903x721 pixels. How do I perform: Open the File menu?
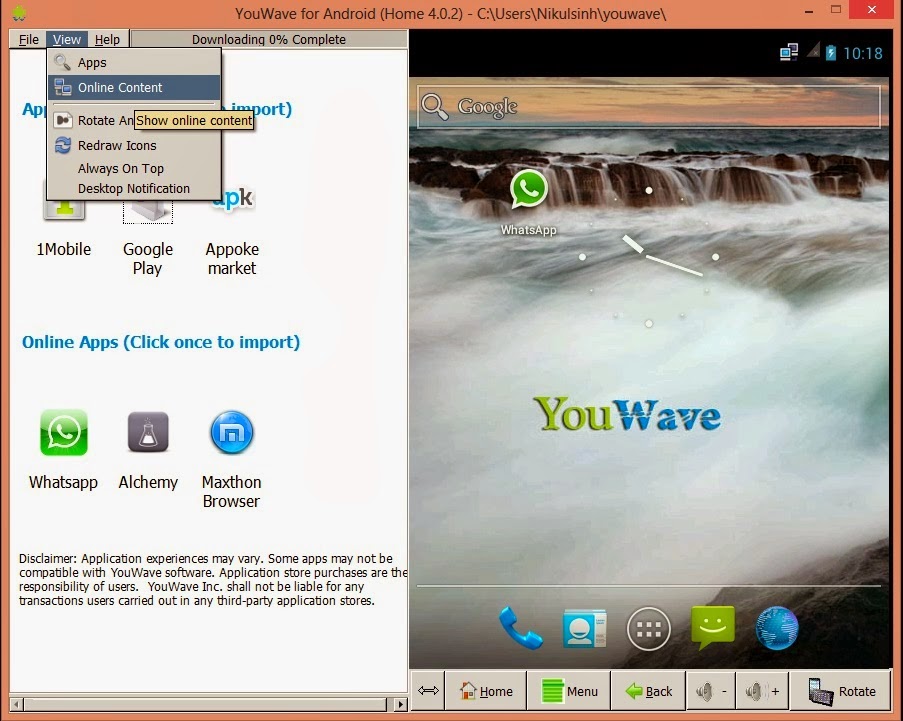click(28, 39)
